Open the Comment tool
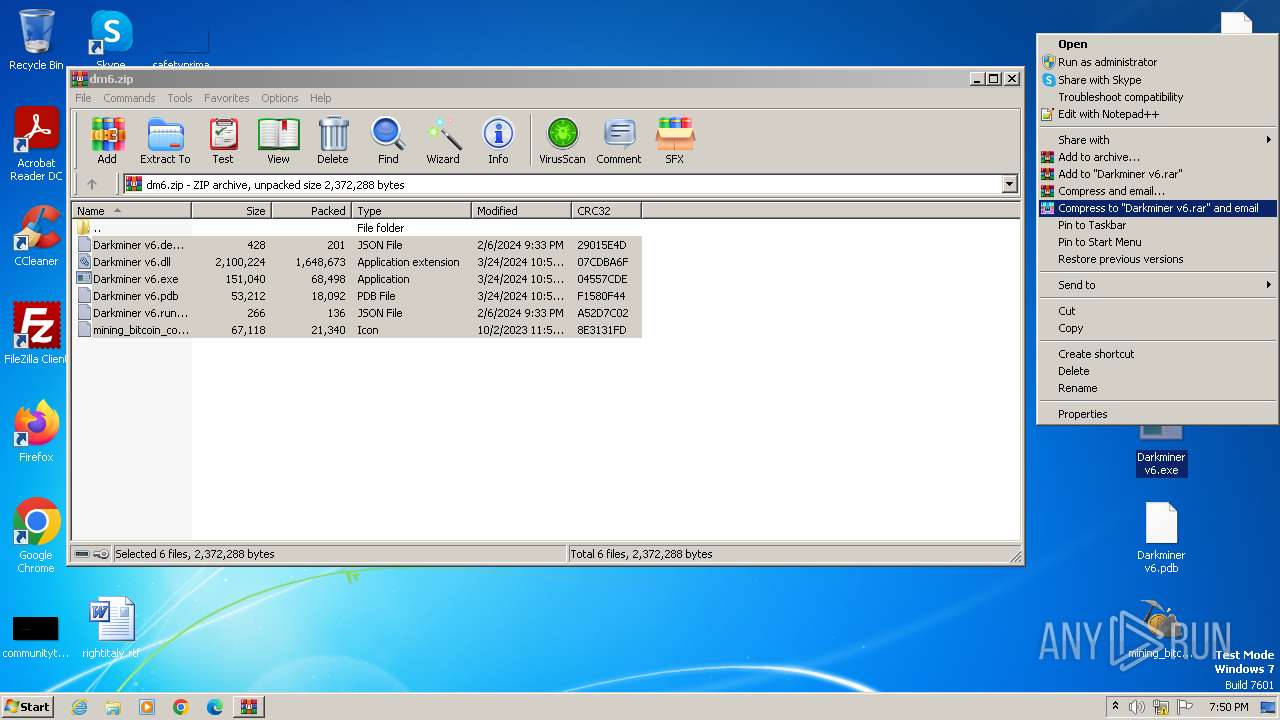Image resolution: width=1280 pixels, height=720 pixels. [619, 140]
